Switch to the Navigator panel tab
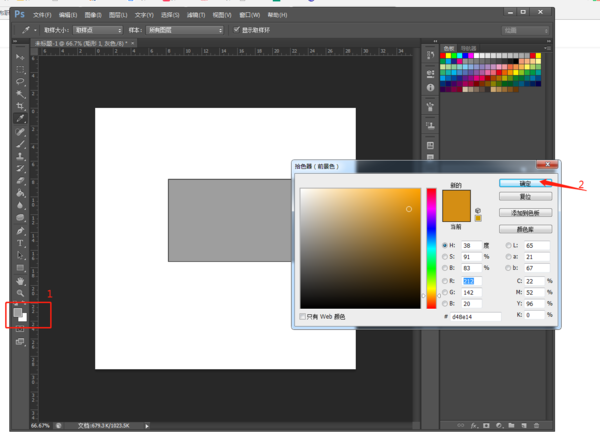Image resolution: width=600 pixels, height=434 pixels. pos(468,48)
